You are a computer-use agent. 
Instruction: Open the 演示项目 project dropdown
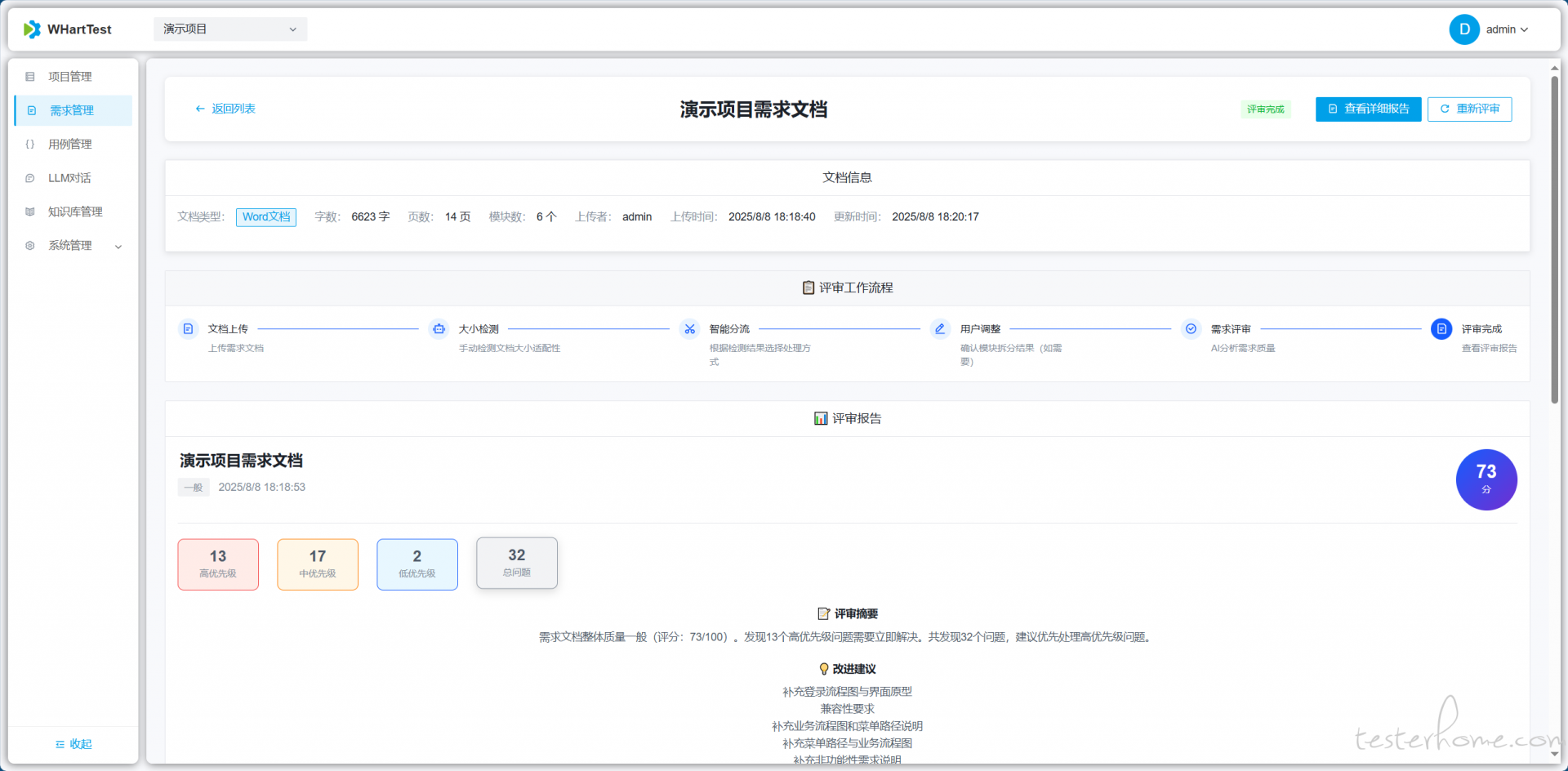coord(230,29)
